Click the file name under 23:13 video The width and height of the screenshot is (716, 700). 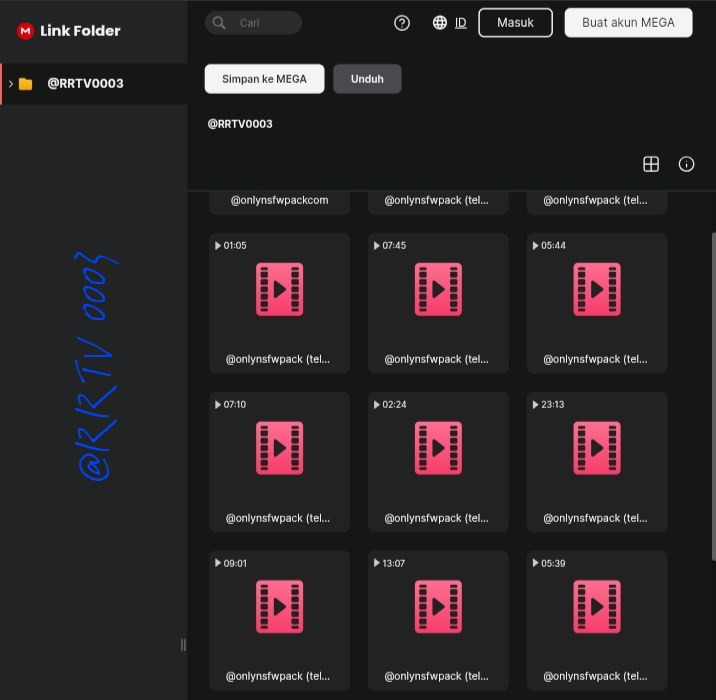pos(595,518)
